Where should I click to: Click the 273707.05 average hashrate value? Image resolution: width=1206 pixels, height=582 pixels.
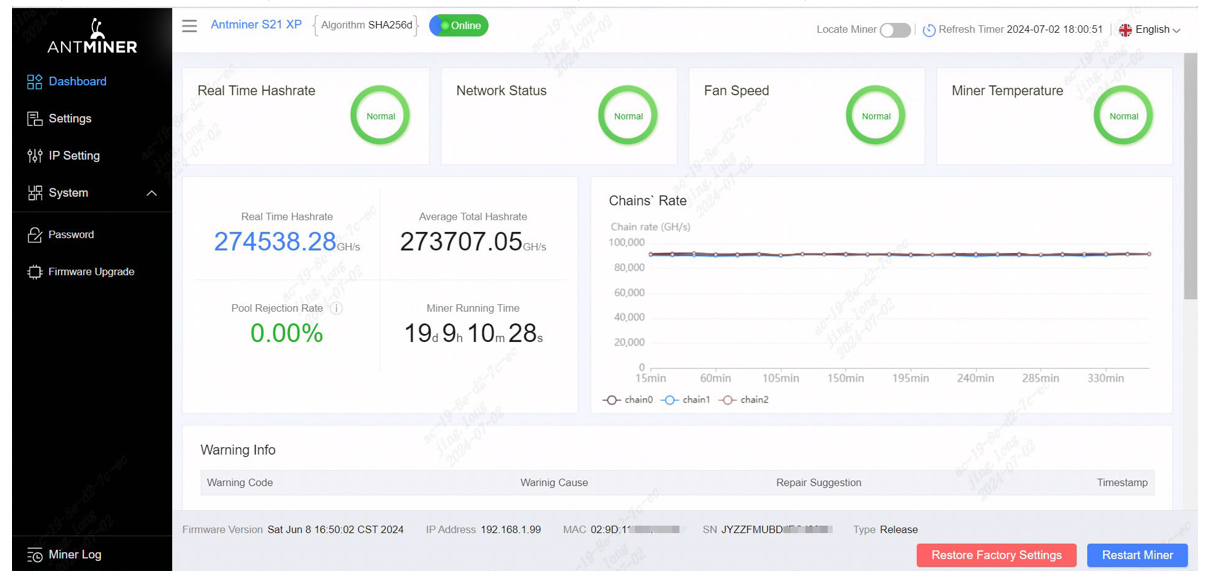[x=461, y=242]
